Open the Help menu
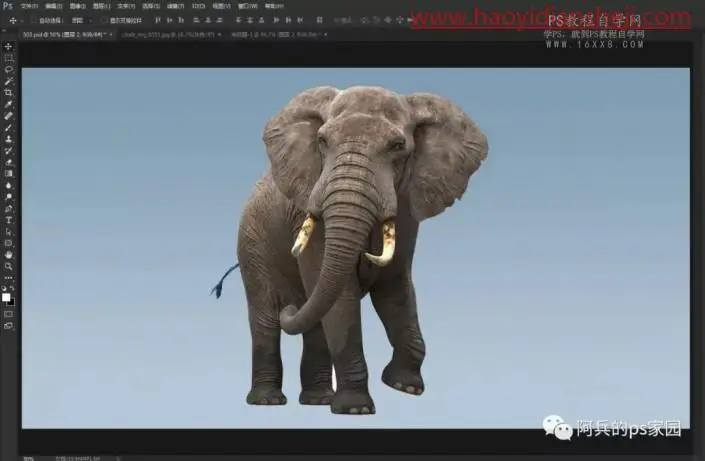705x461 pixels. pyautogui.click(x=274, y=6)
